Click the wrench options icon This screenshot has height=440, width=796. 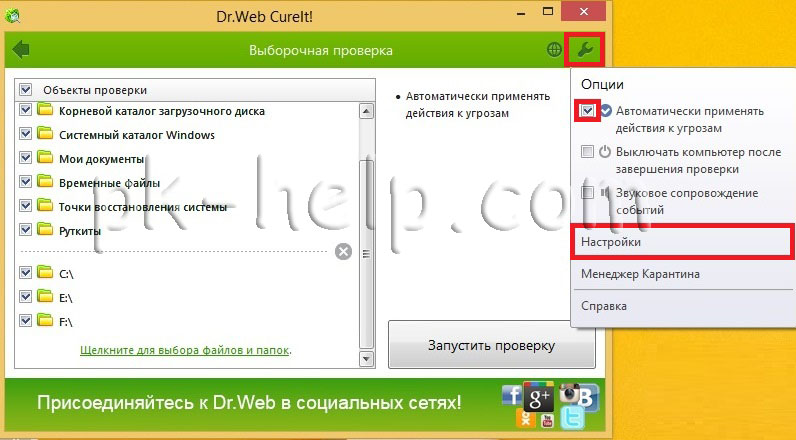pyautogui.click(x=584, y=50)
